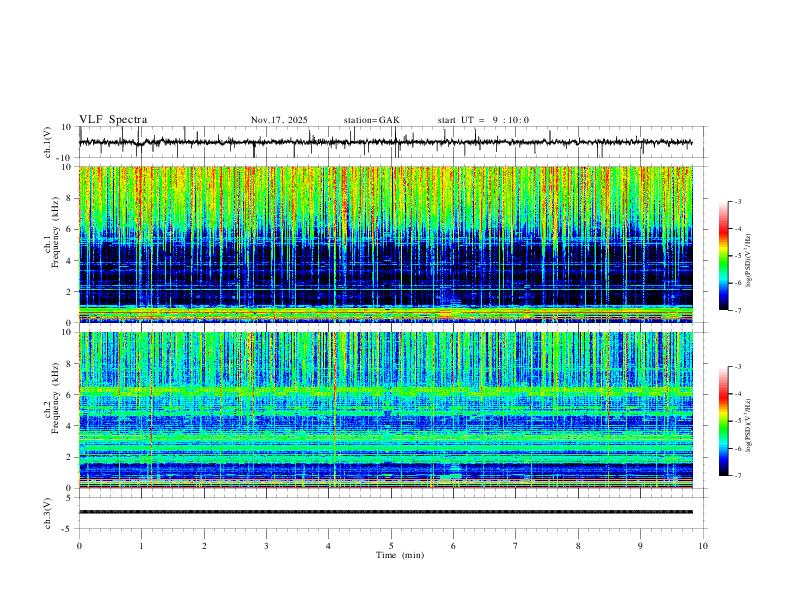Click the "6" kHz tick of ch.2 spectrogram
This screenshot has height=612, width=792.
click(x=69, y=395)
